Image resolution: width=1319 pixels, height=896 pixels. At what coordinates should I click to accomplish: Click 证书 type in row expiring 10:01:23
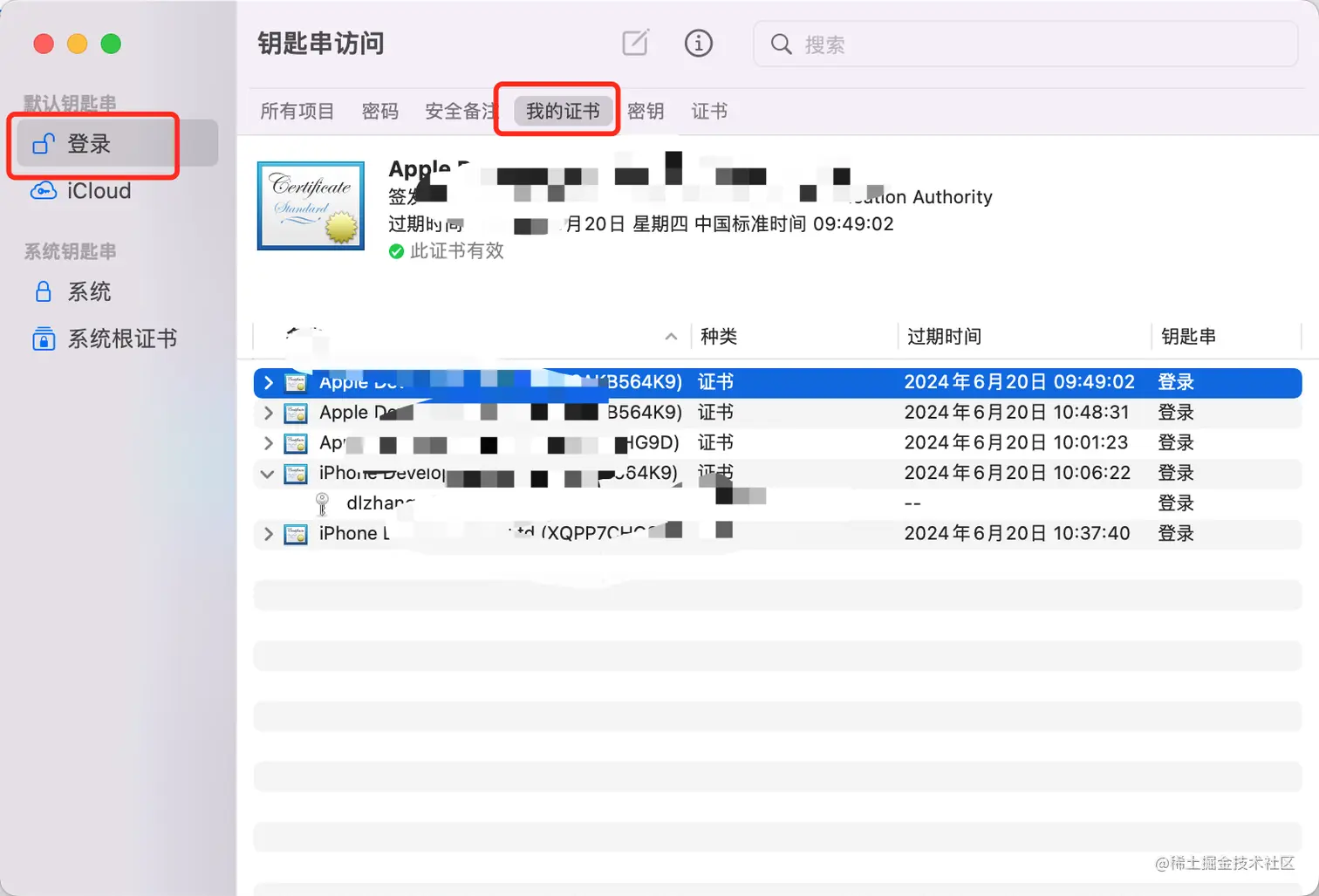(715, 443)
